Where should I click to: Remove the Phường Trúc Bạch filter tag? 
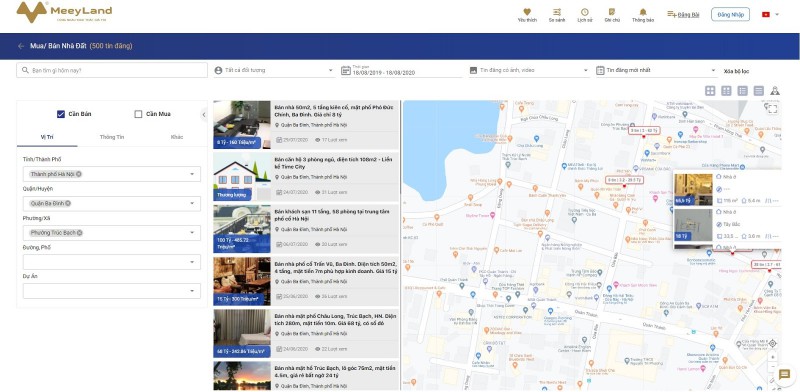coord(80,233)
